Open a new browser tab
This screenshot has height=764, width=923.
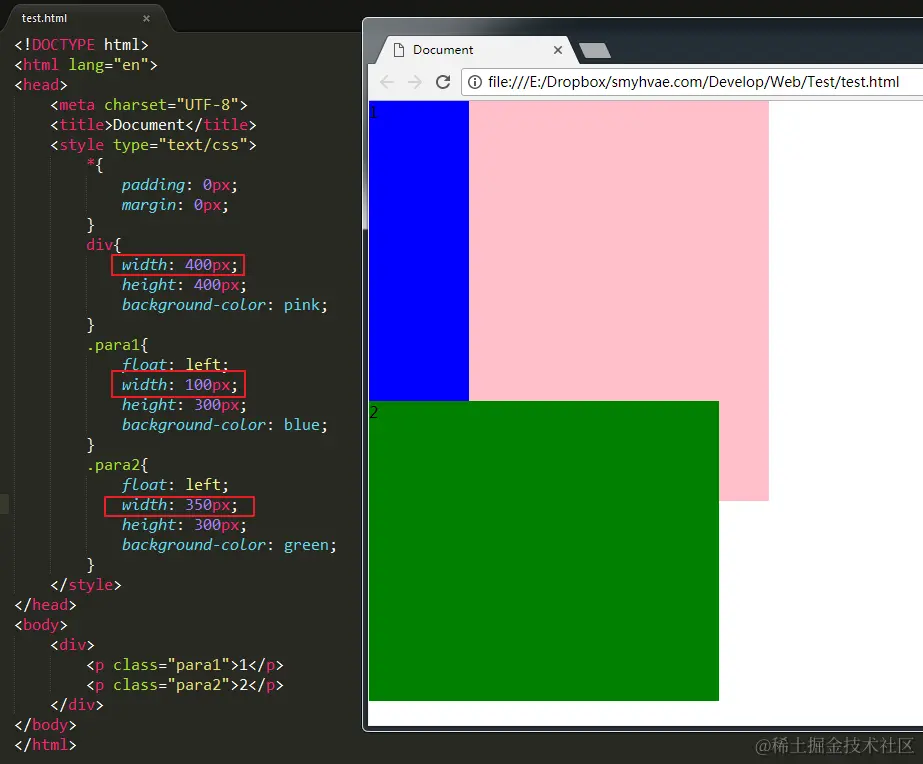(595, 51)
